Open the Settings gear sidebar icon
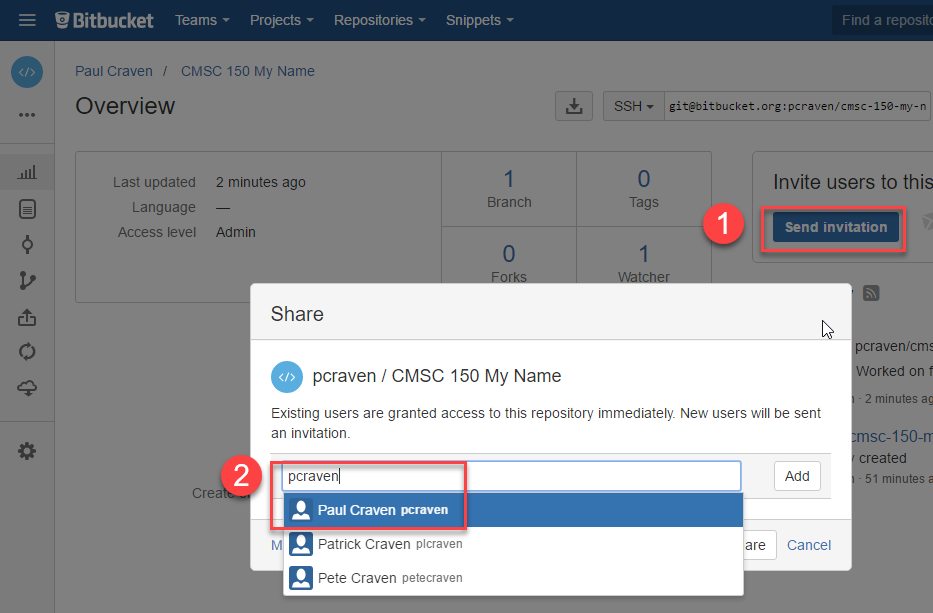Screen dimensions: 933x613 click(x=27, y=451)
